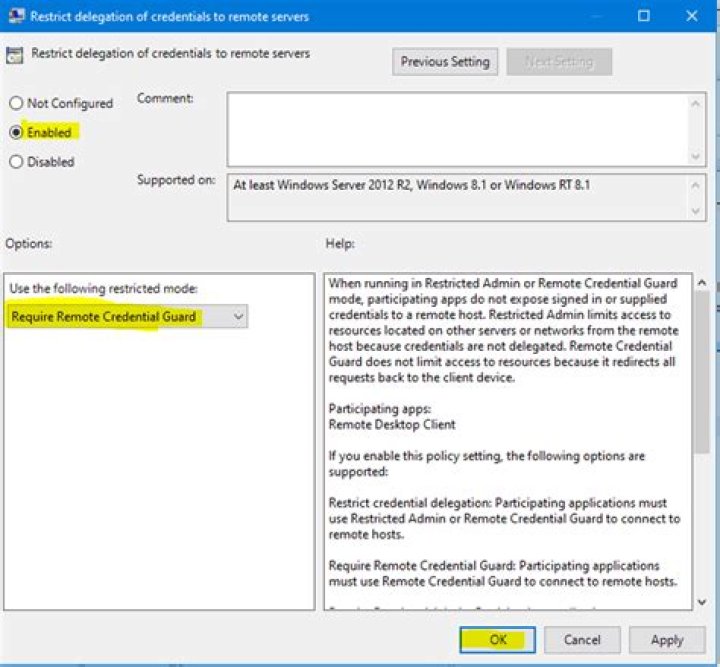Click the policy setting icon beside the heading
Screen dimensions: 720x667
click(14, 55)
